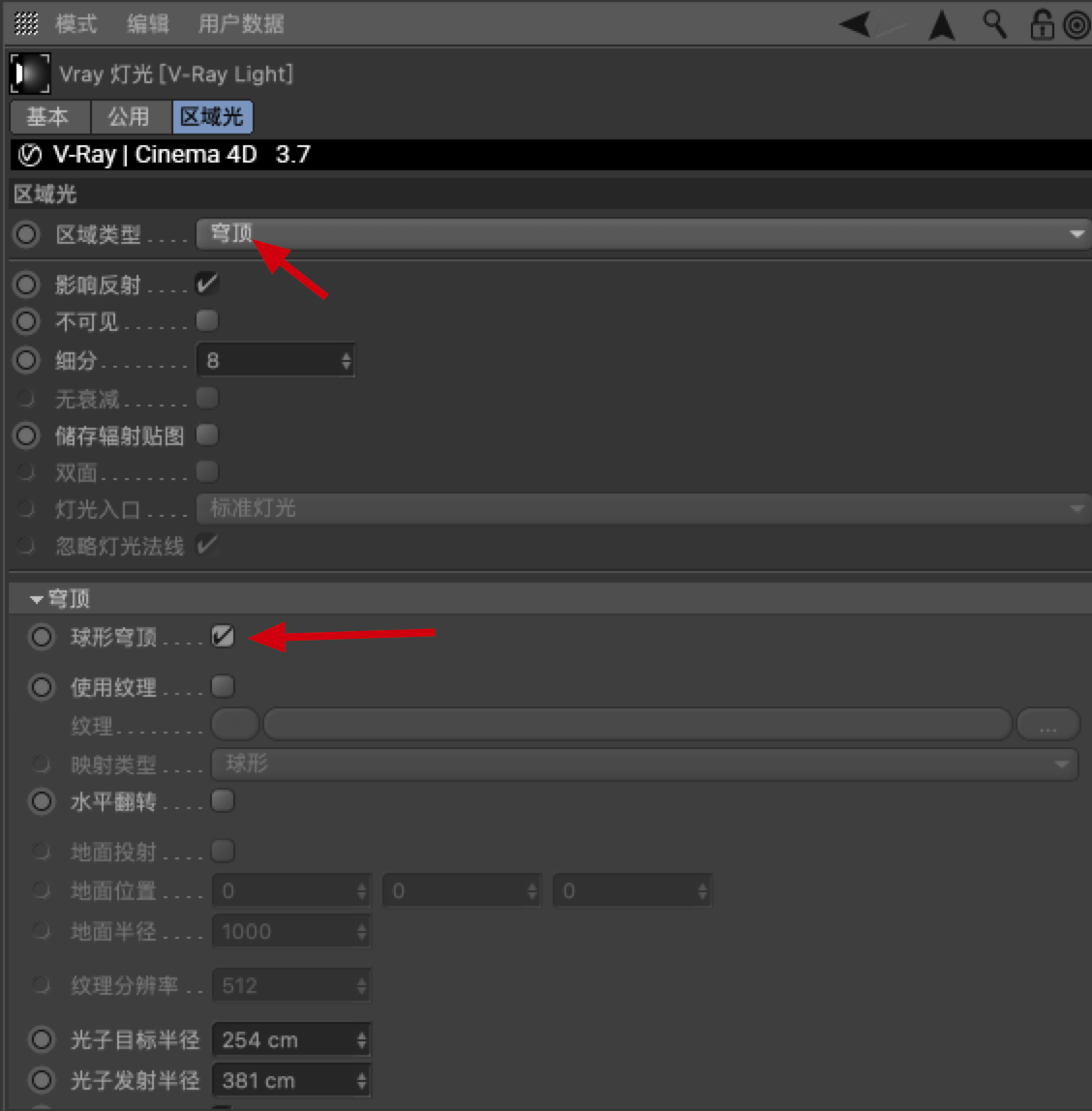Click the 纹理分辨率 stepper arrows
Viewport: 1092px width, 1111px height.
361,985
